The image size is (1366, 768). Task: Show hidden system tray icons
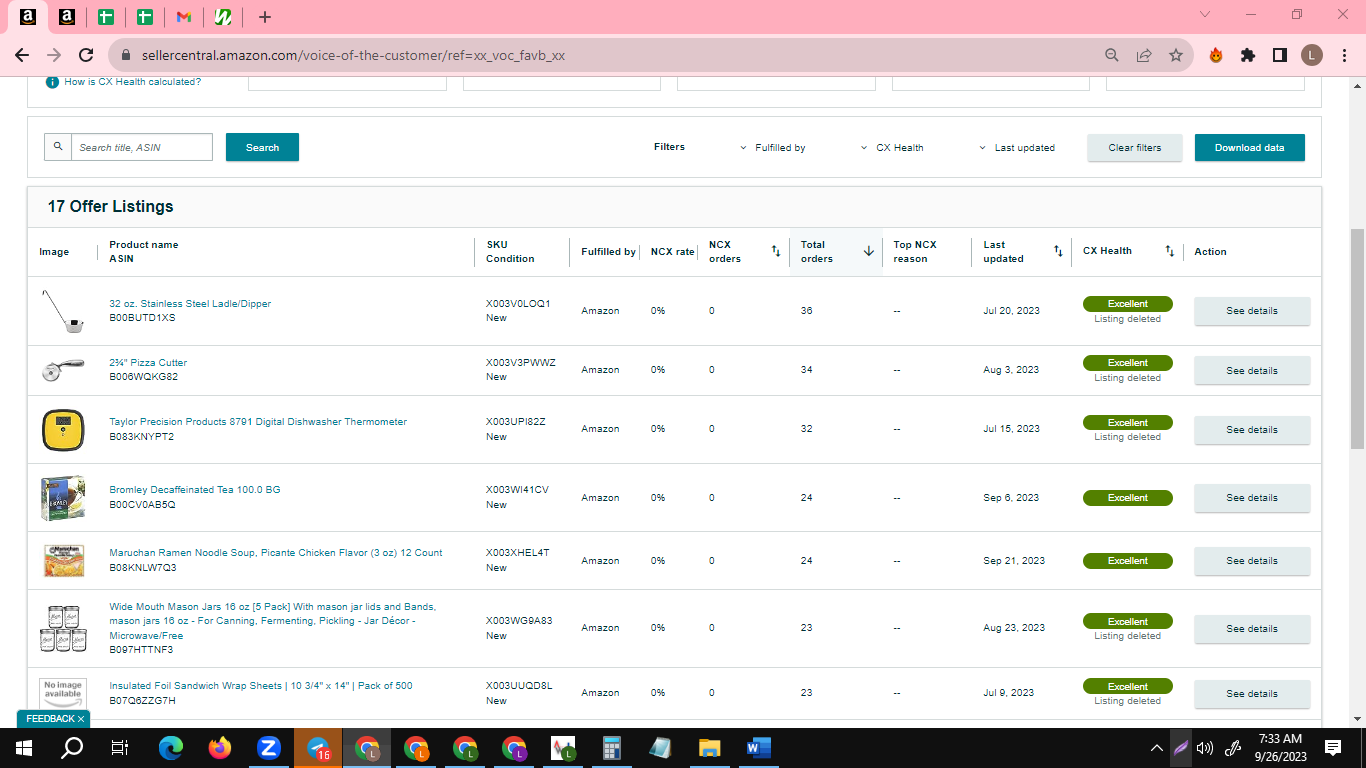pos(1157,747)
